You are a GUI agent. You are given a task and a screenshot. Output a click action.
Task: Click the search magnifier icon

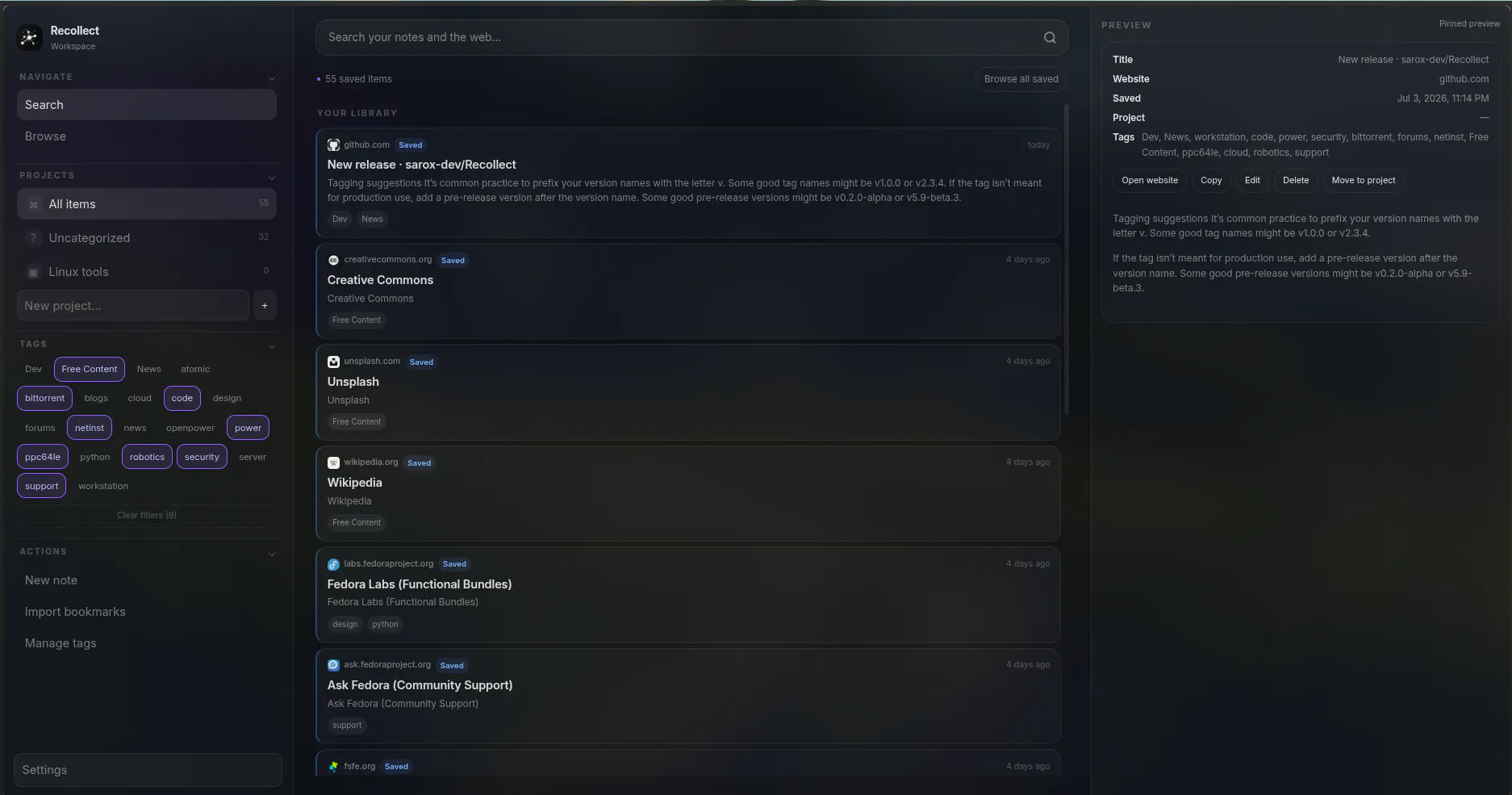click(x=1050, y=37)
